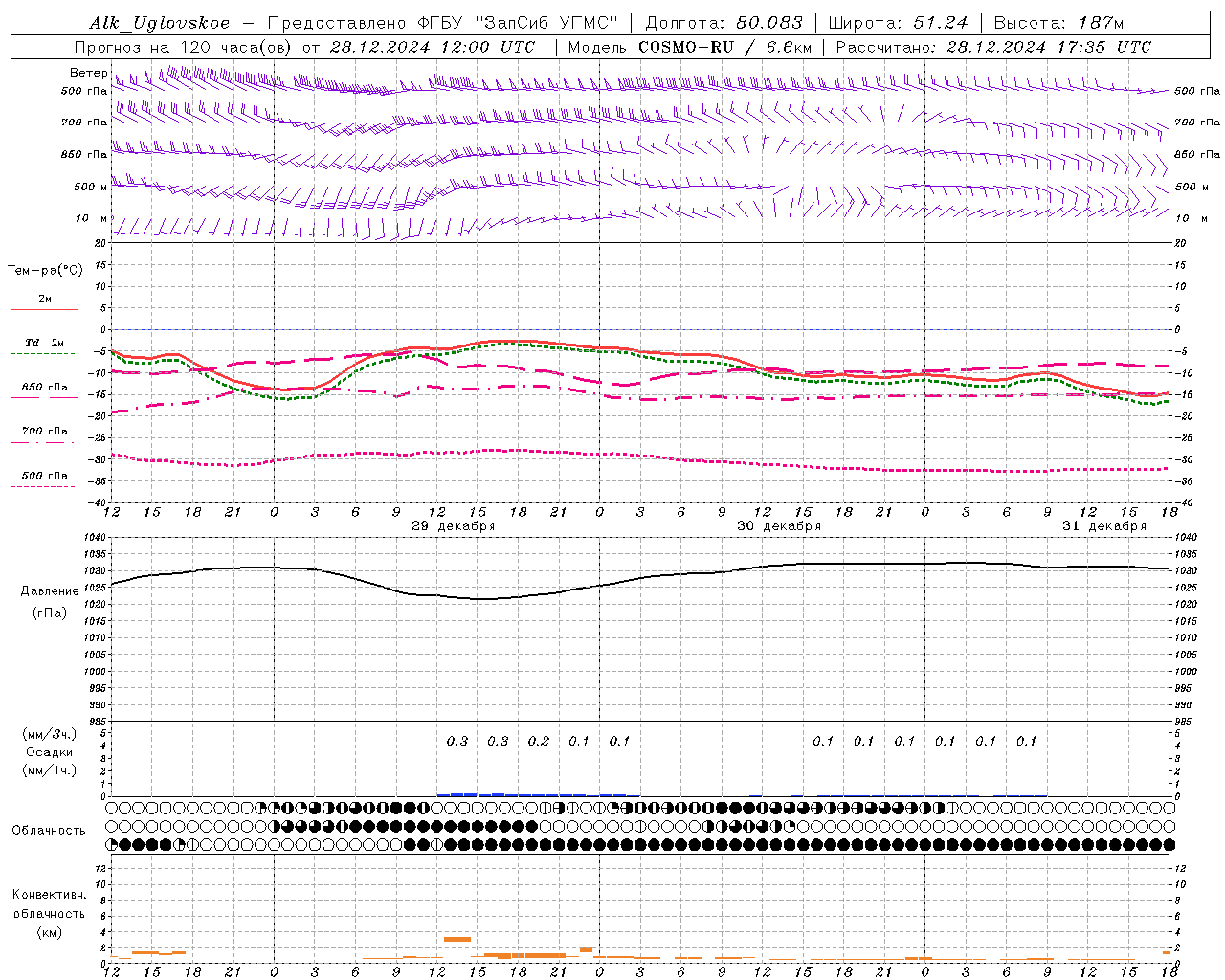Select the computed time Рассчитано: 28.12.2024 17:35 UTC

[x=993, y=47]
